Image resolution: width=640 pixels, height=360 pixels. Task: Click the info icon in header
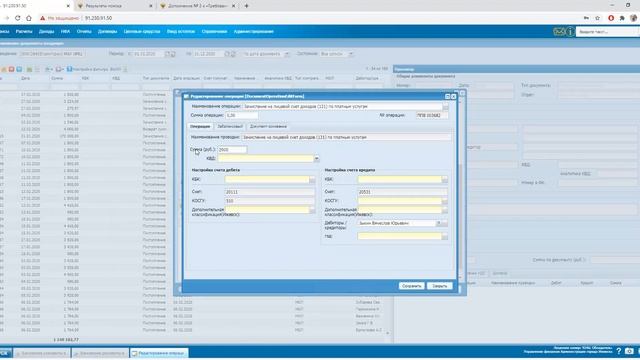[570, 31]
